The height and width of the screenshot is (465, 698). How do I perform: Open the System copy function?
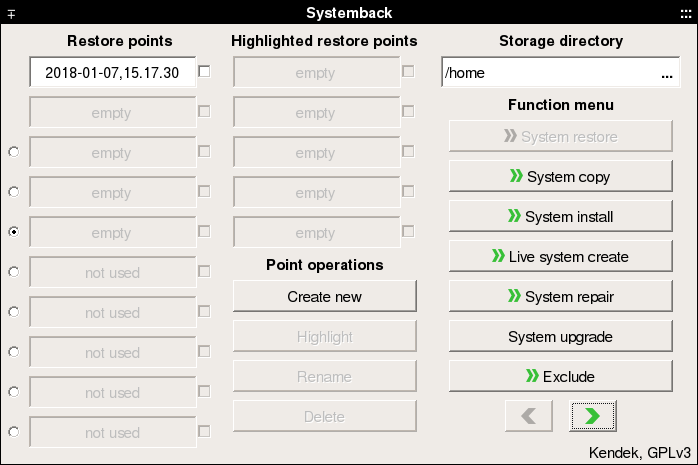pyautogui.click(x=560, y=177)
